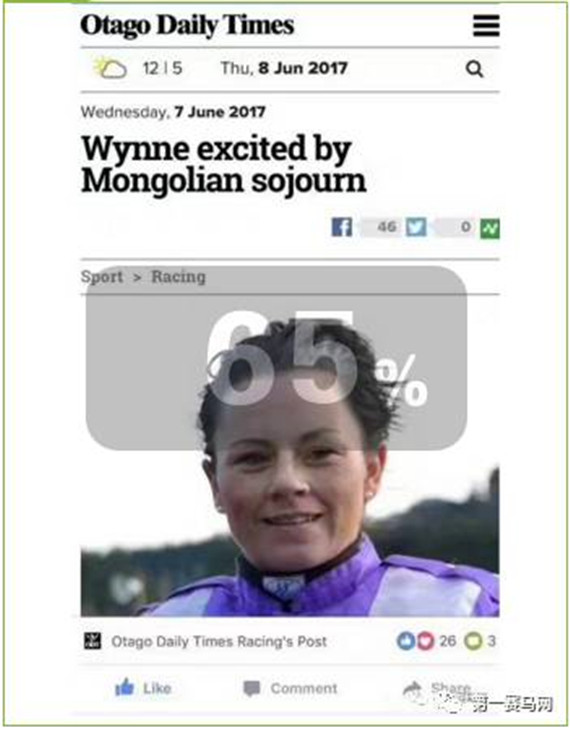The width and height of the screenshot is (570, 730).
Task: Click the red heart reaction icon
Action: coord(425,641)
